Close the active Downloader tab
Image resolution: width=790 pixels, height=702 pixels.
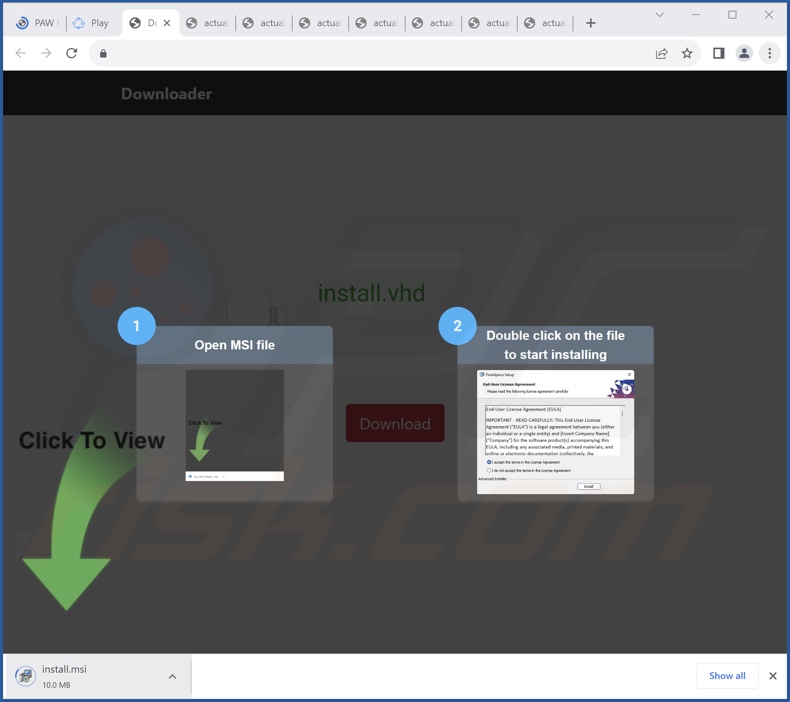pos(167,23)
